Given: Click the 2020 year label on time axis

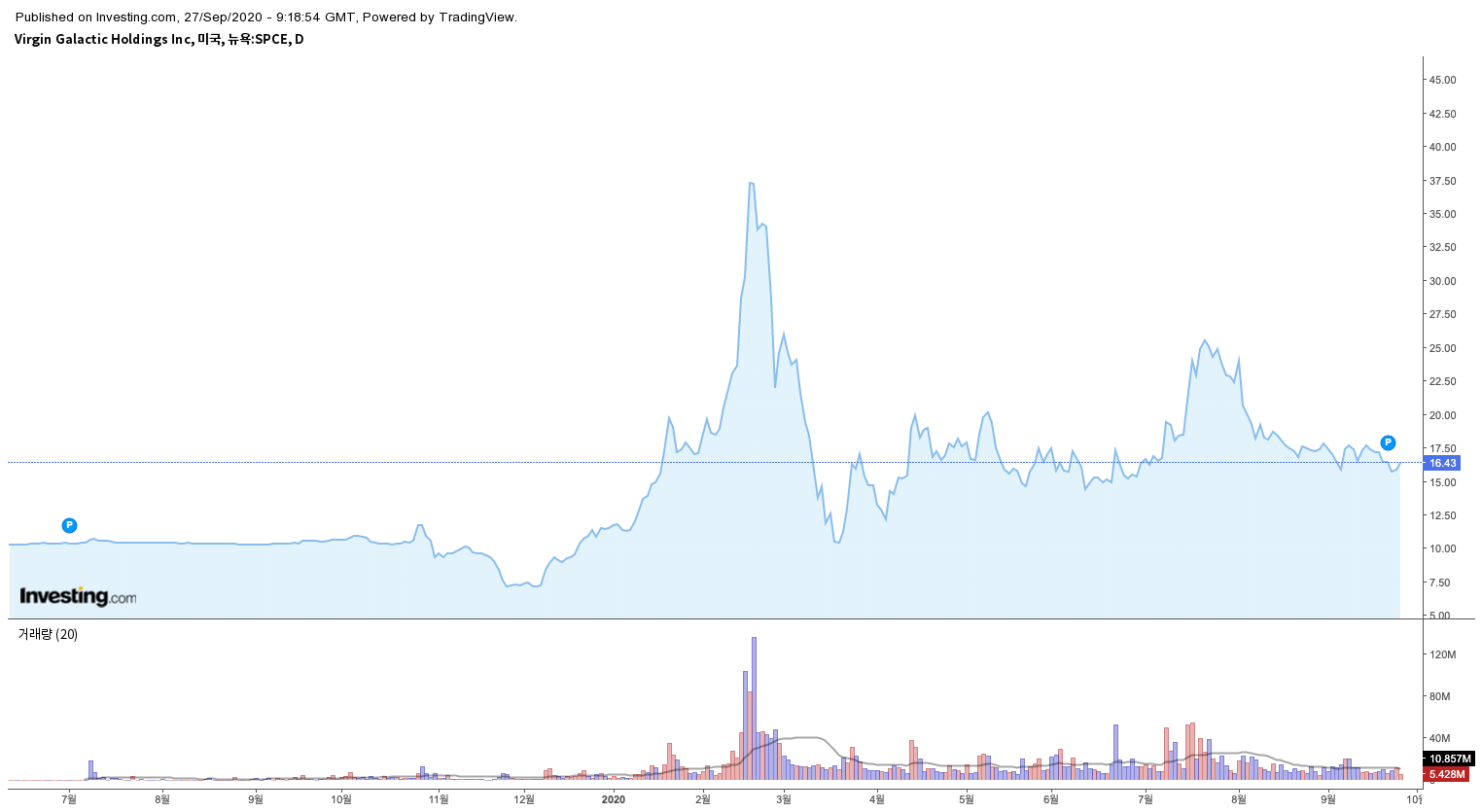Looking at the screenshot, I should pos(614,799).
